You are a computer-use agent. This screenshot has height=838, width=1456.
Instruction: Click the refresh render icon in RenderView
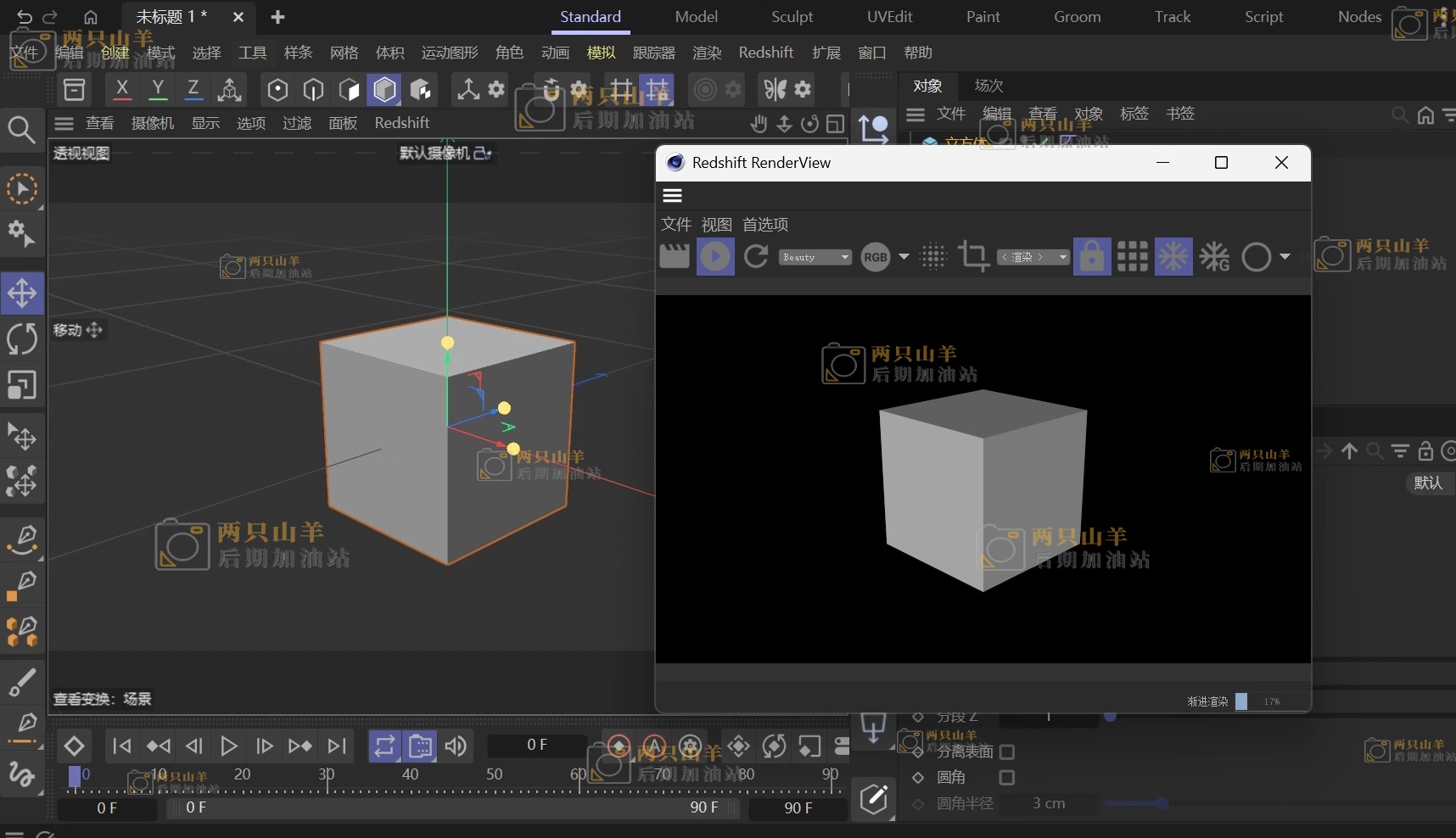point(756,256)
